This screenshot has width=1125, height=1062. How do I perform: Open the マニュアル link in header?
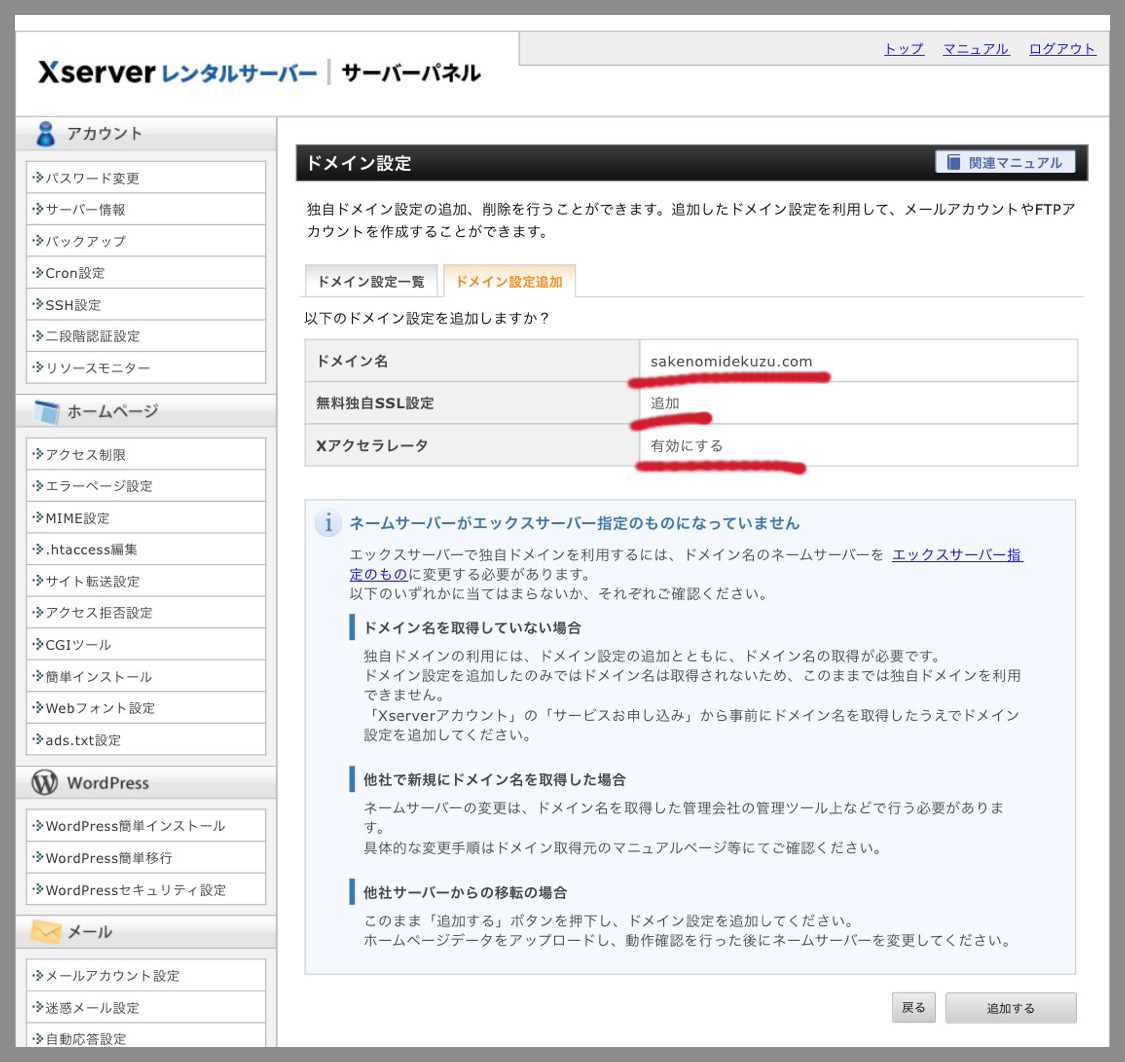(x=976, y=49)
